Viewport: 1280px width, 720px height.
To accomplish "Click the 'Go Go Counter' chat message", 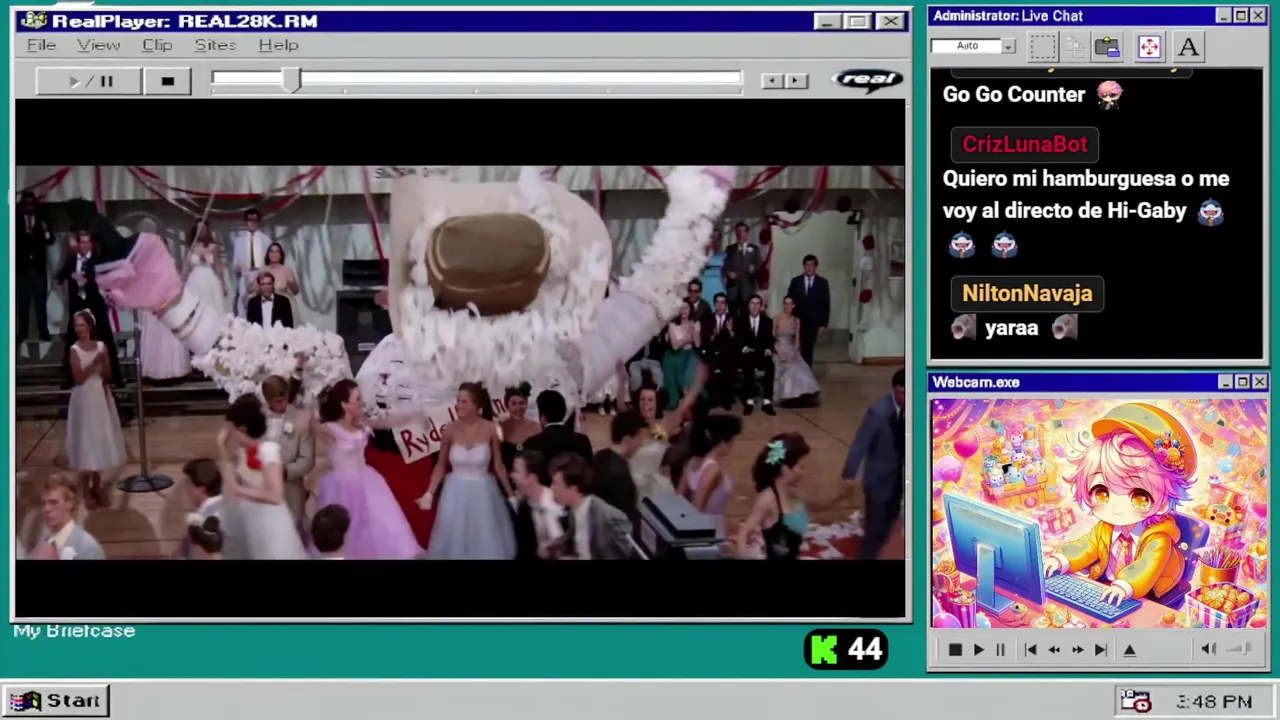I will click(1013, 94).
